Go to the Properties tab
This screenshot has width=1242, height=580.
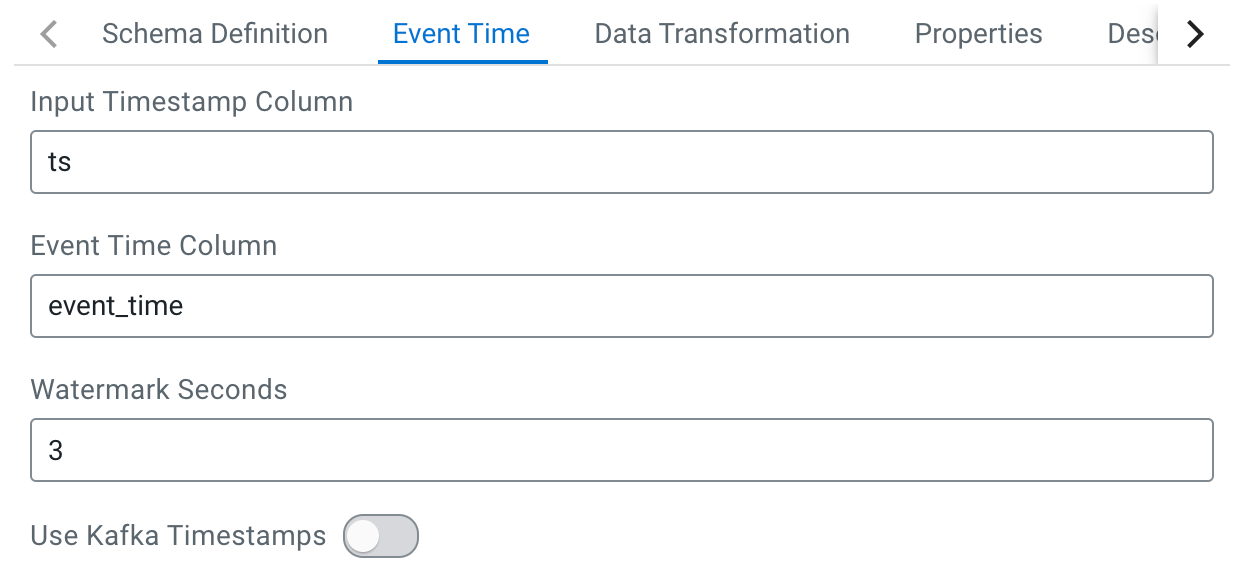click(x=978, y=34)
